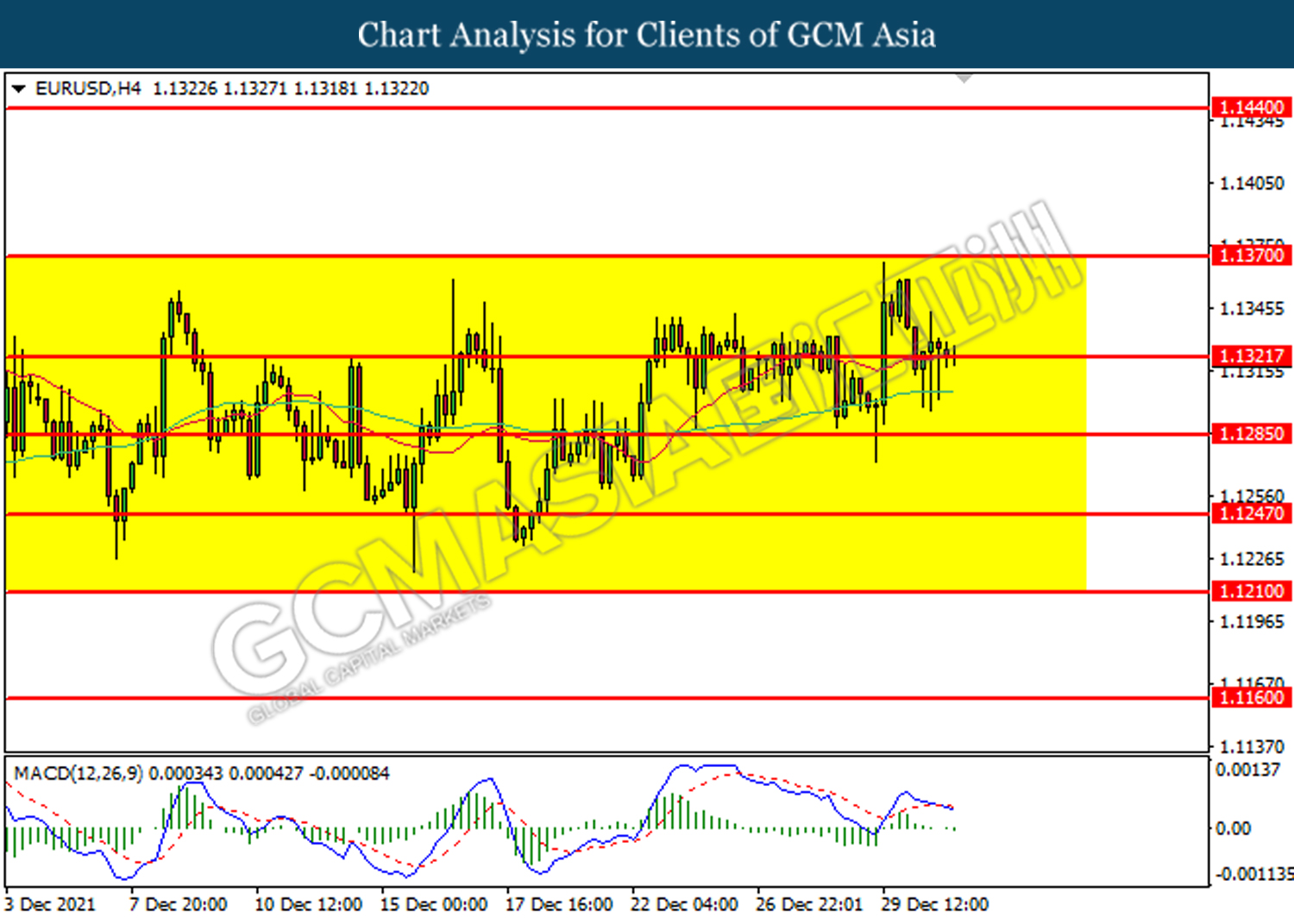Click the 22 Dec 04:00 time label

[684, 905]
